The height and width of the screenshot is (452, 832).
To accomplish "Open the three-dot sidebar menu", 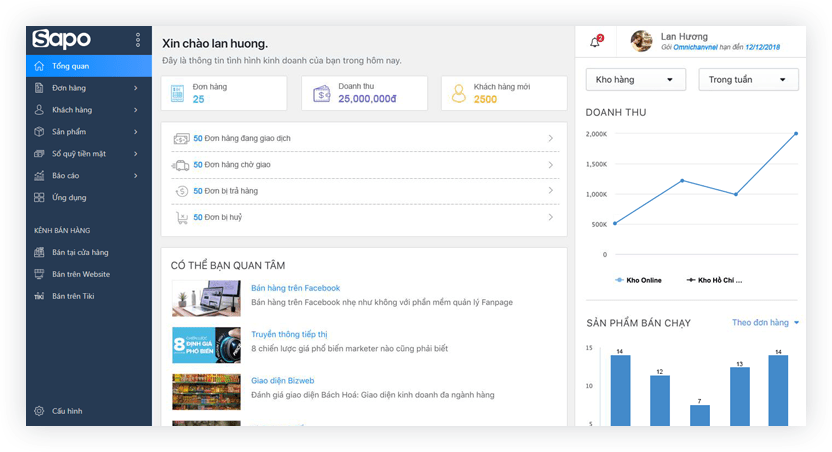I will pos(137,40).
